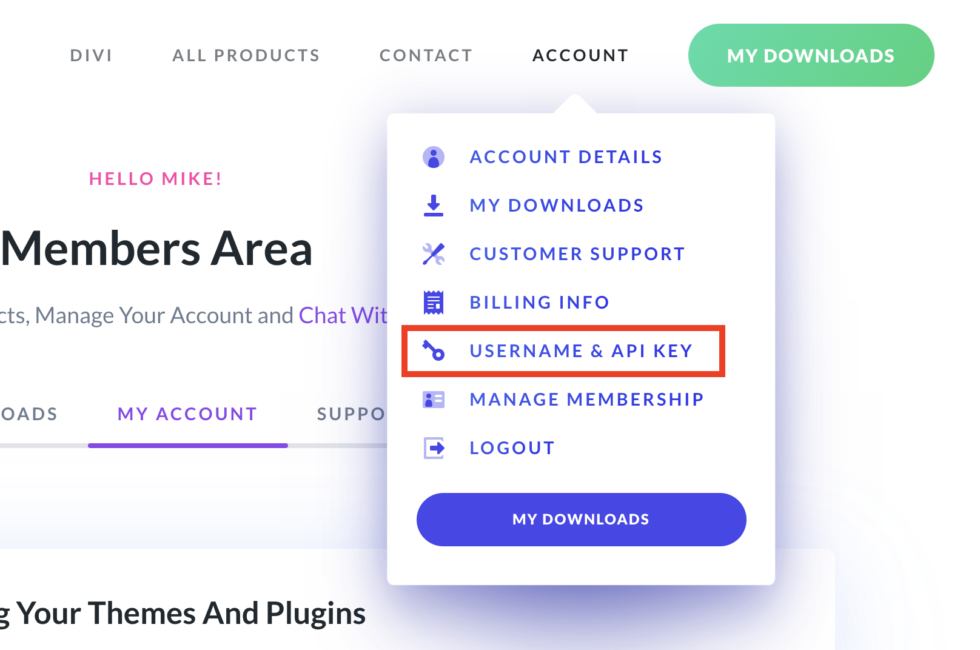Click the Manage Membership card icon

[433, 399]
